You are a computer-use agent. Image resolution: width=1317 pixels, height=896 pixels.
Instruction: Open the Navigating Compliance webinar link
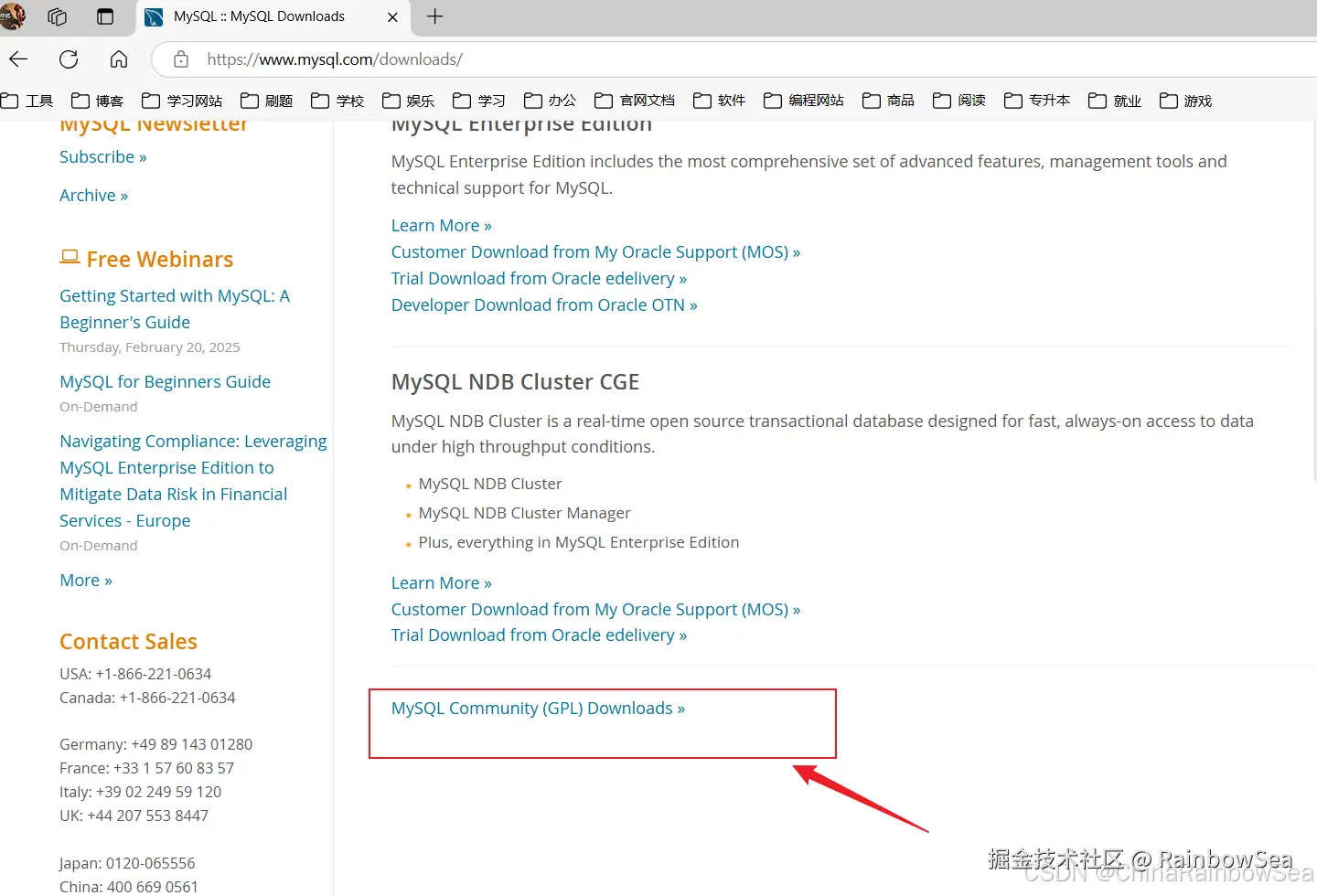(x=193, y=481)
